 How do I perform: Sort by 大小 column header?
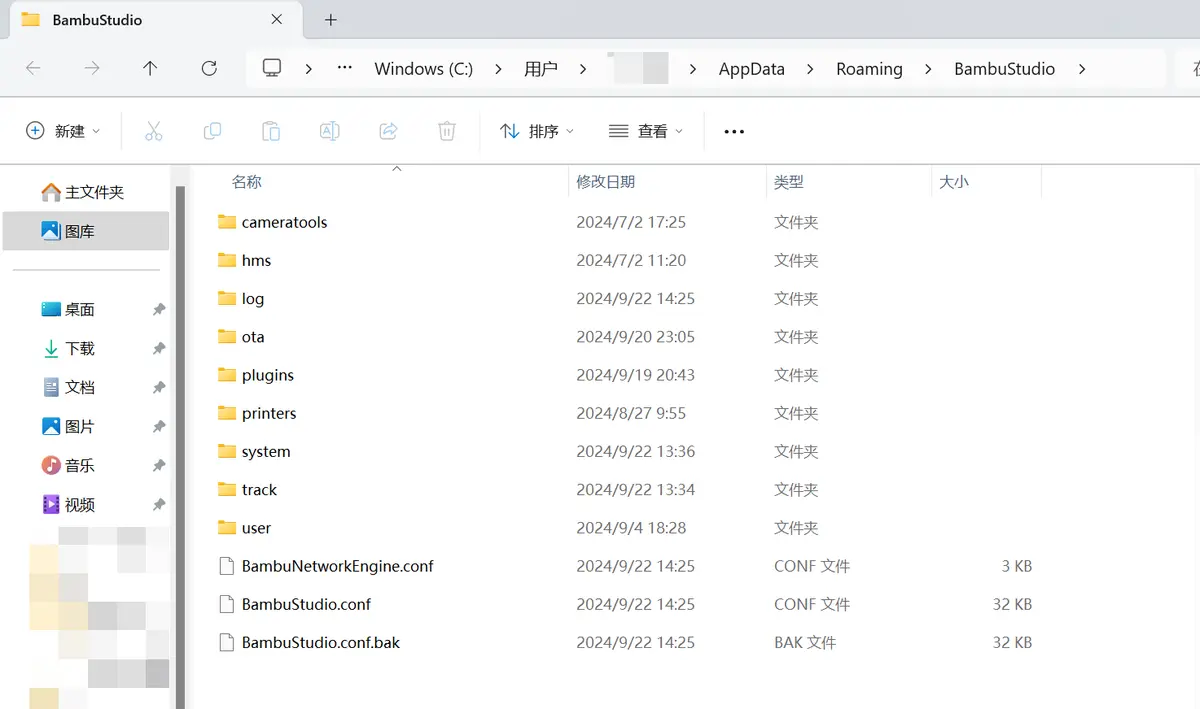[x=954, y=182]
